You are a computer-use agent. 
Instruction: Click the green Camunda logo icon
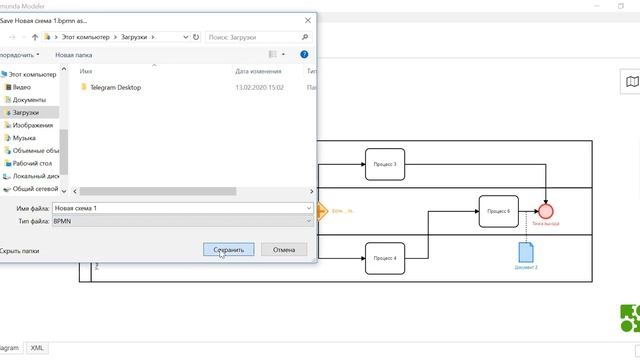pyautogui.click(x=630, y=318)
